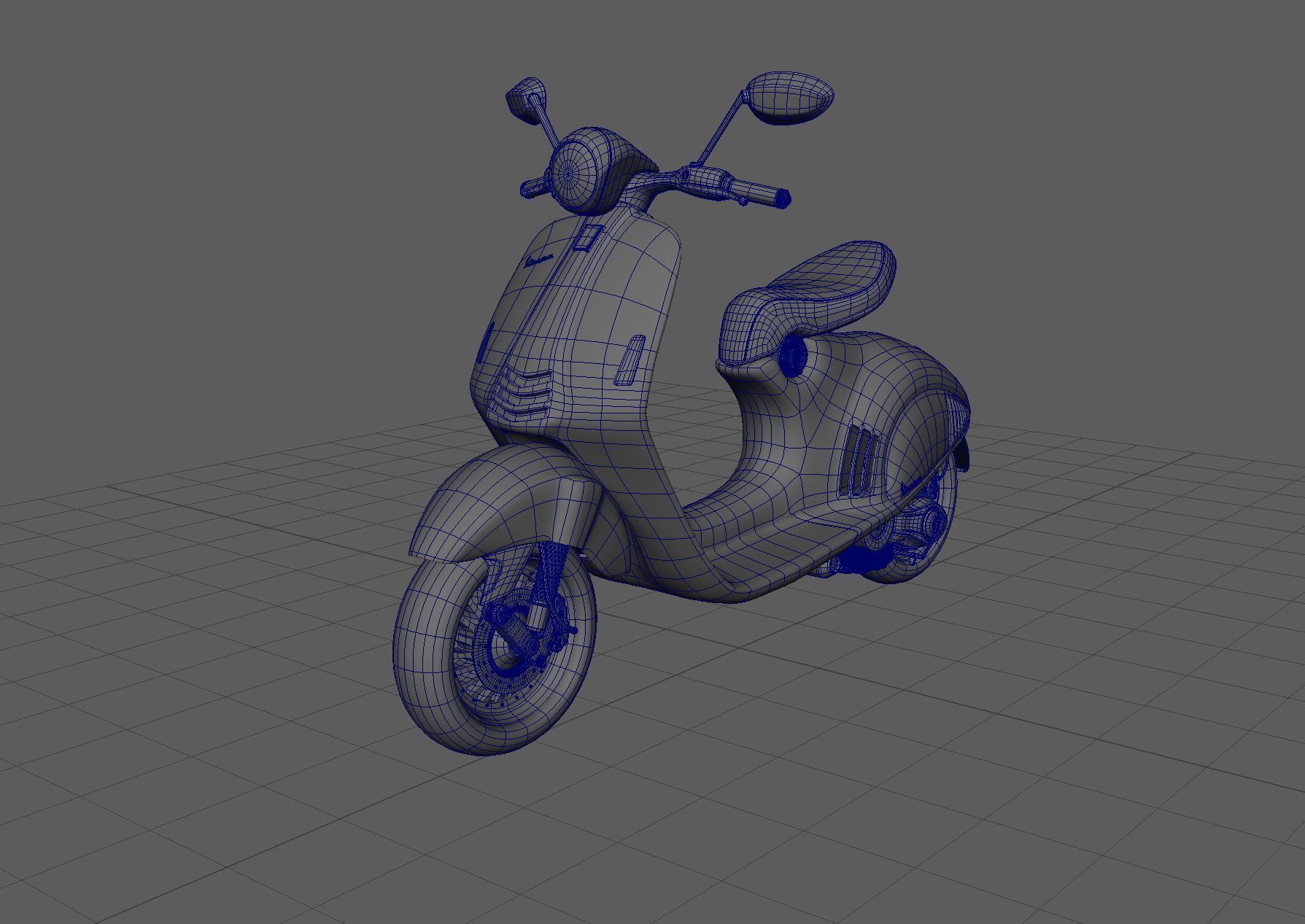This screenshot has height=924, width=1305.
Task: Select the triple side vent slots
Action: coord(859,460)
